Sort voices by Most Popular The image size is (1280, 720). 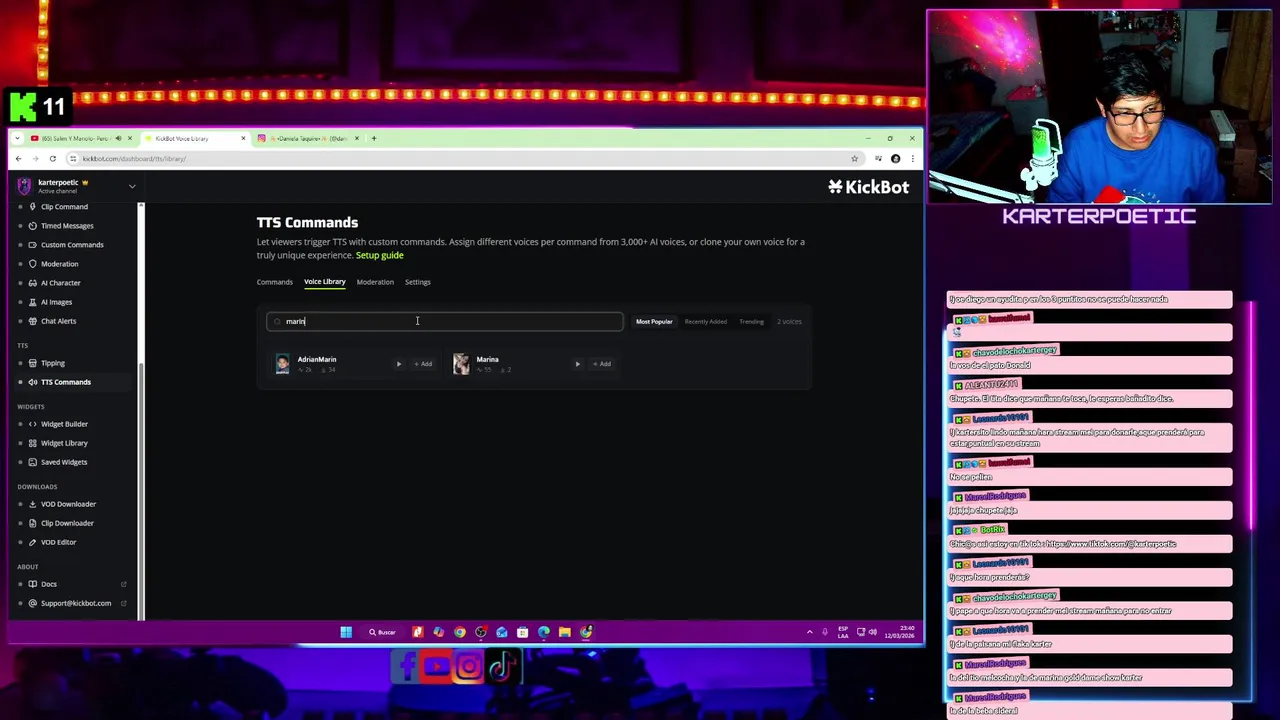(654, 322)
